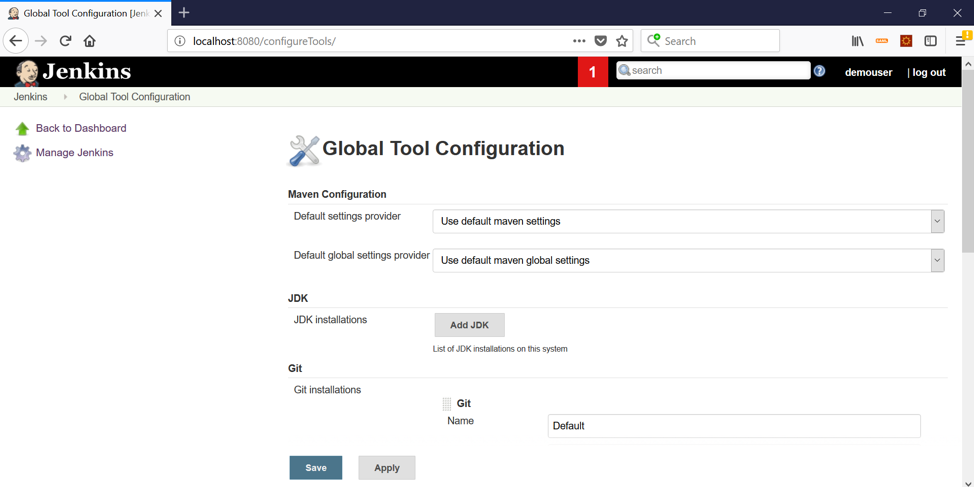Click the Jenkins breadcrumb link
Screen dimensions: 974x487
[x=30, y=97]
